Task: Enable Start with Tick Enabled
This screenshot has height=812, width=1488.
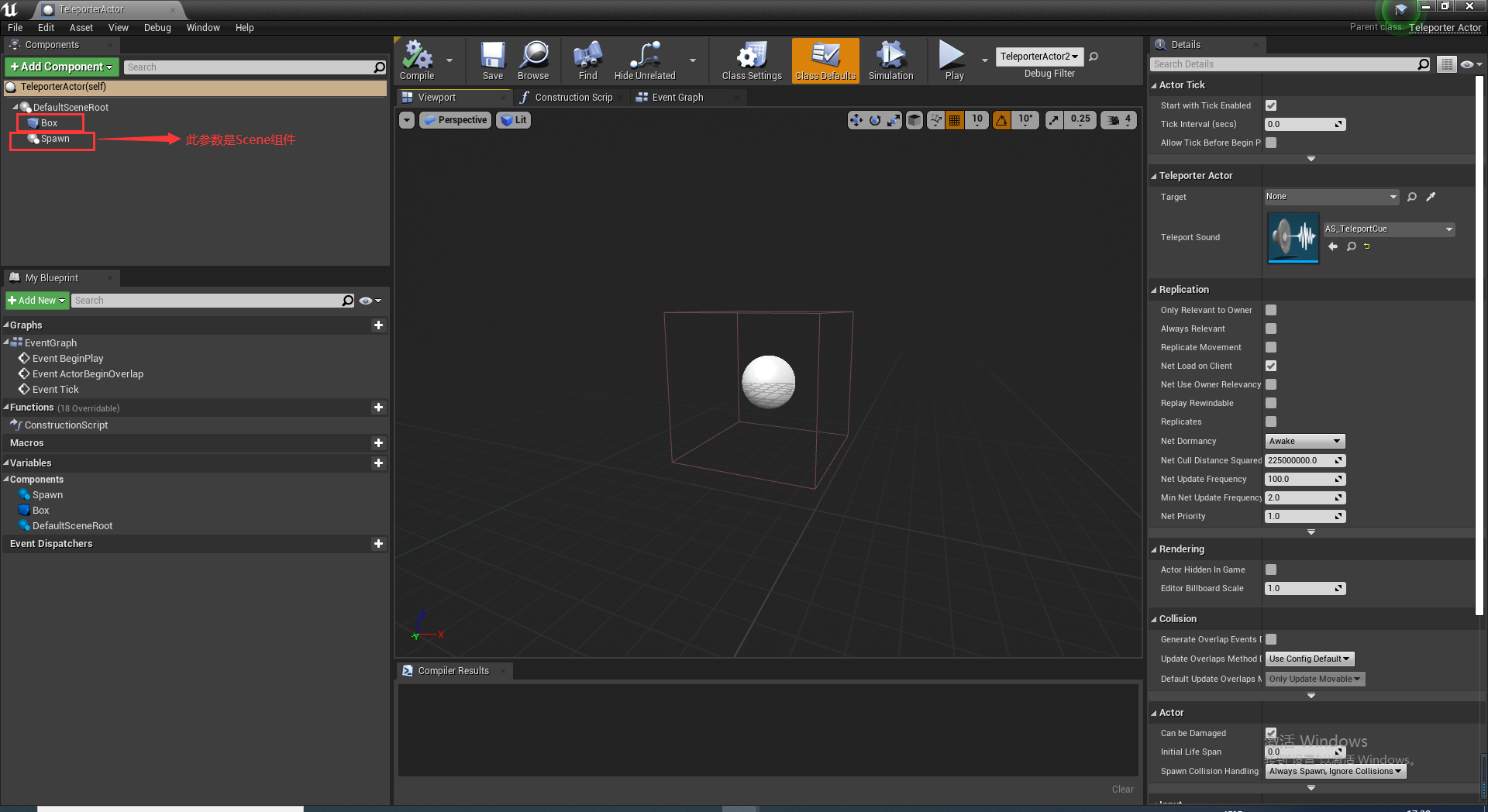Action: pyautogui.click(x=1270, y=105)
